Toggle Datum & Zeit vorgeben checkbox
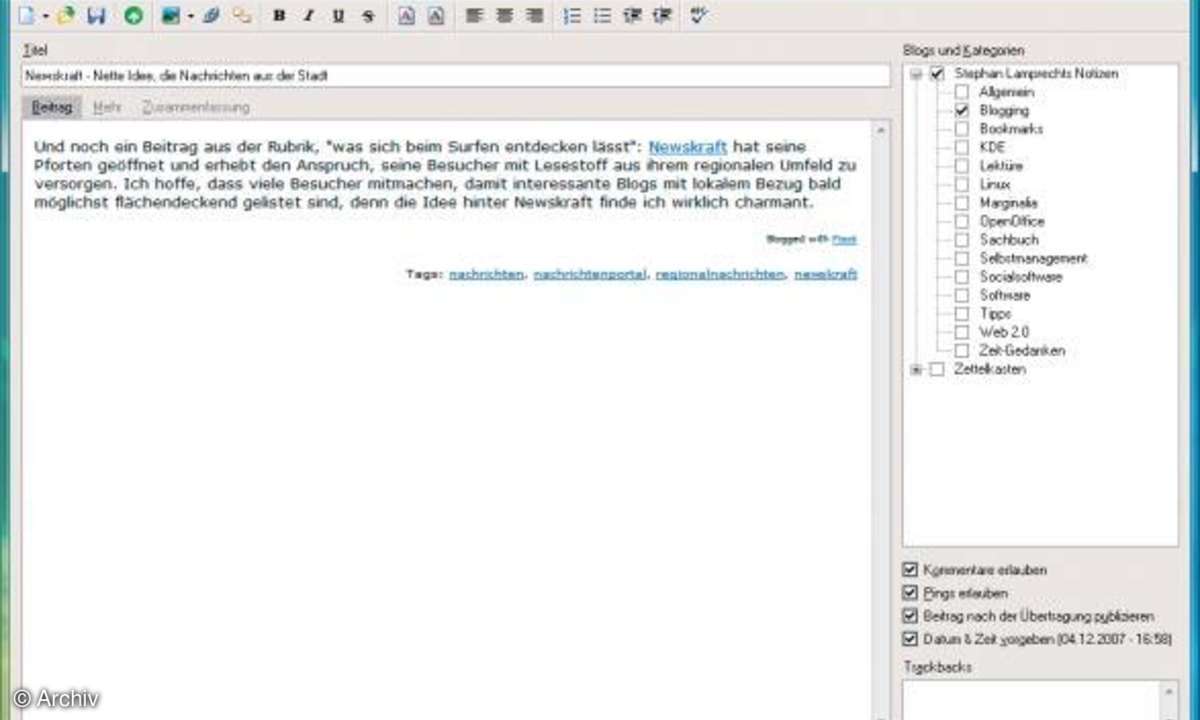 pos(909,639)
